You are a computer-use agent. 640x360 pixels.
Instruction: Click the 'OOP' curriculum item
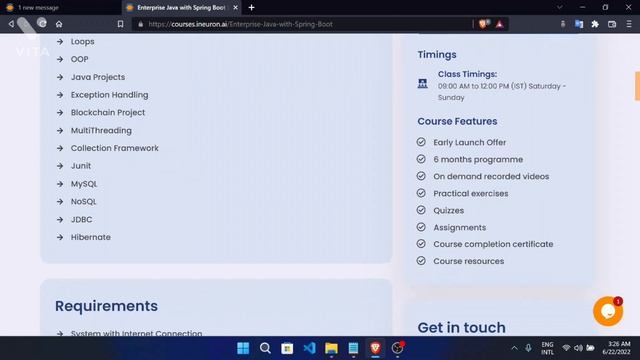pyautogui.click(x=80, y=59)
